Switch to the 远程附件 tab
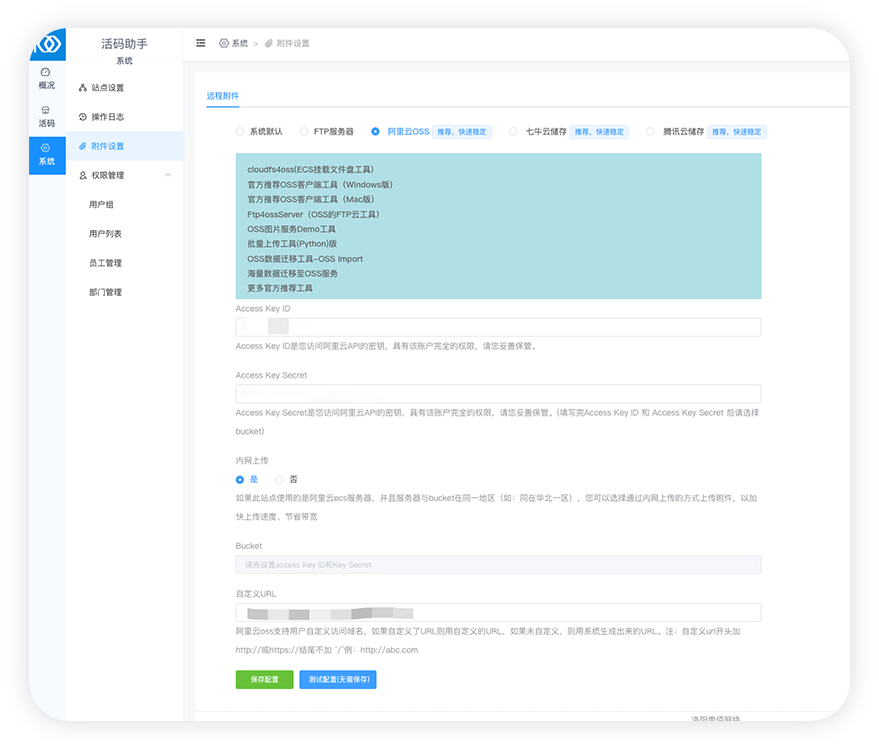 point(223,96)
